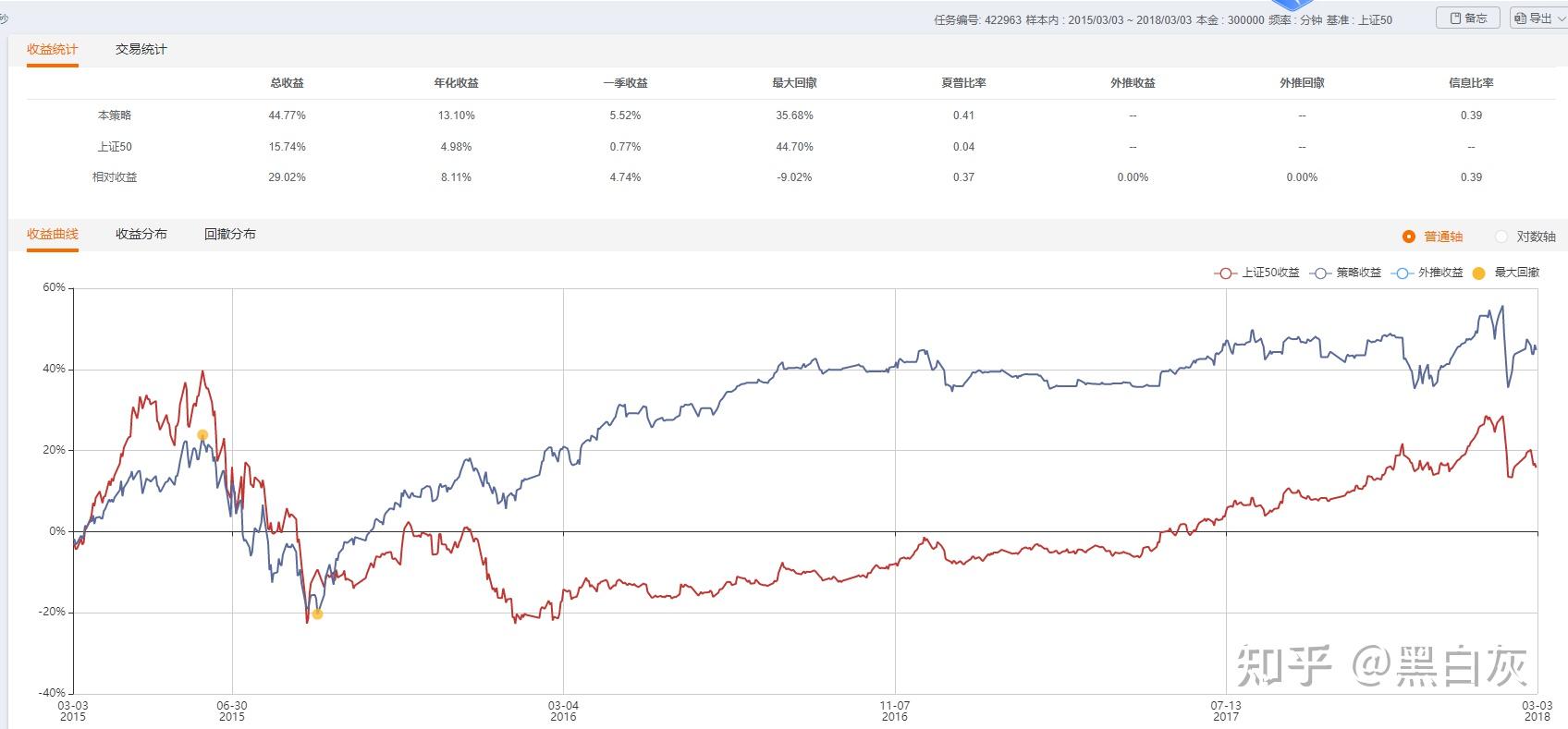Show the 回撤分布 tab
The image size is (1568, 729).
pyautogui.click(x=229, y=235)
